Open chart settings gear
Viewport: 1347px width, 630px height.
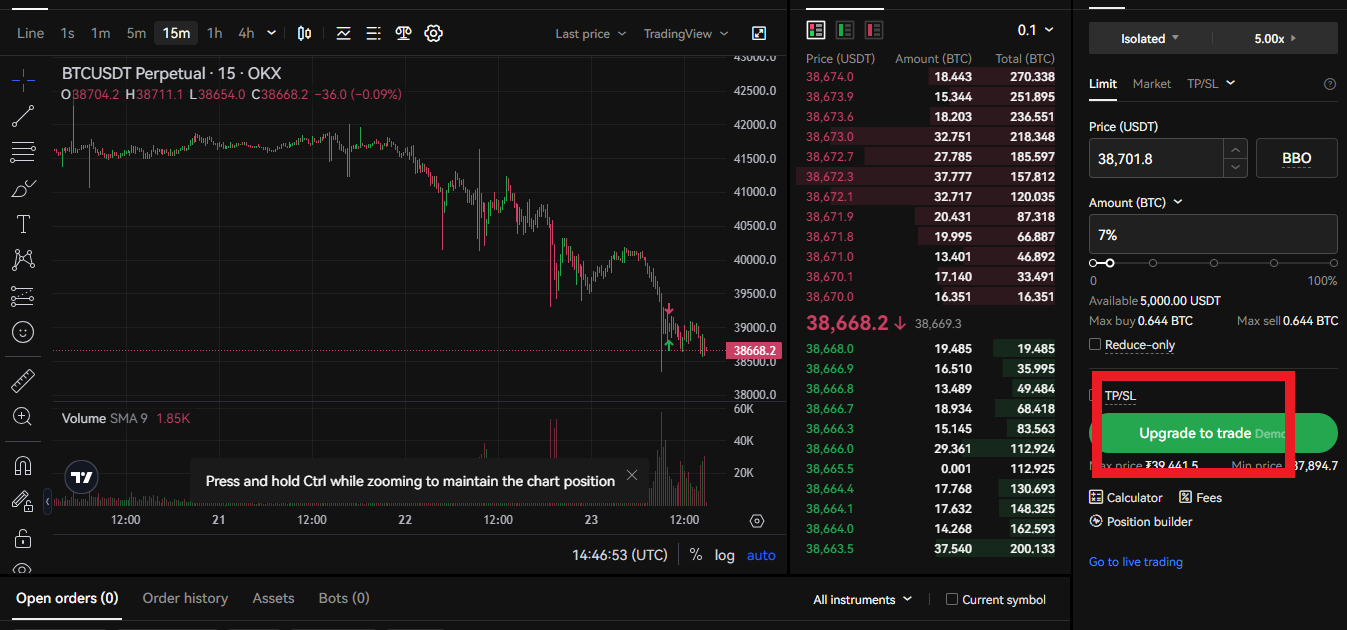[433, 33]
